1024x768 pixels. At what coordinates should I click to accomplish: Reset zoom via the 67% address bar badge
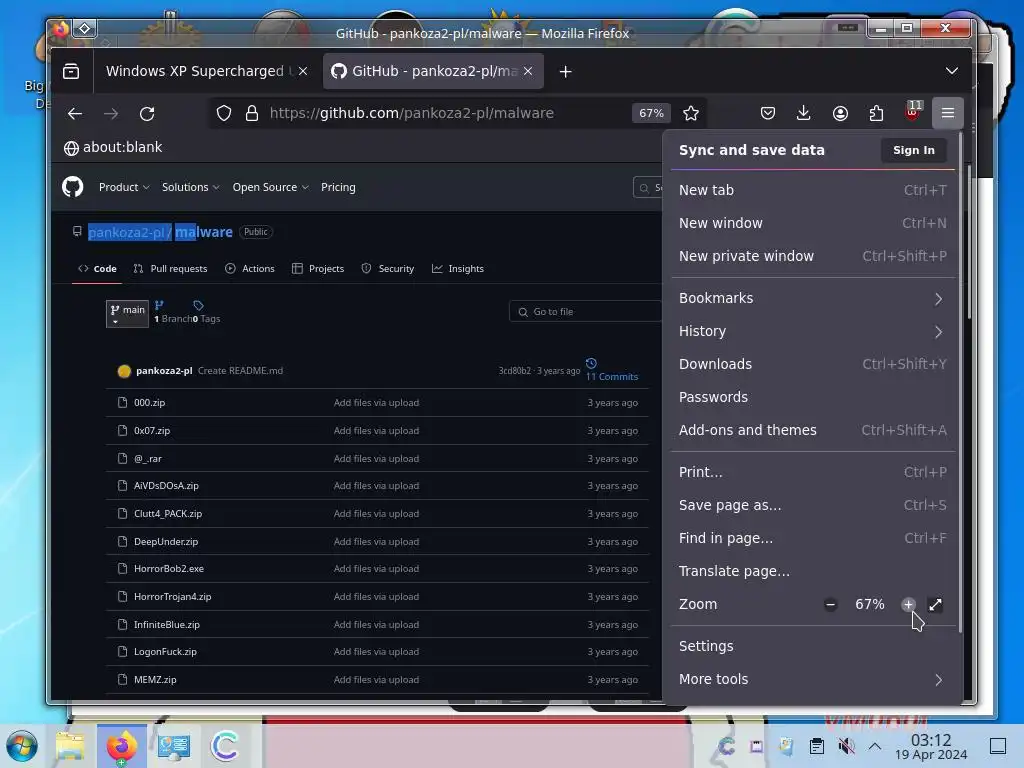tap(651, 113)
